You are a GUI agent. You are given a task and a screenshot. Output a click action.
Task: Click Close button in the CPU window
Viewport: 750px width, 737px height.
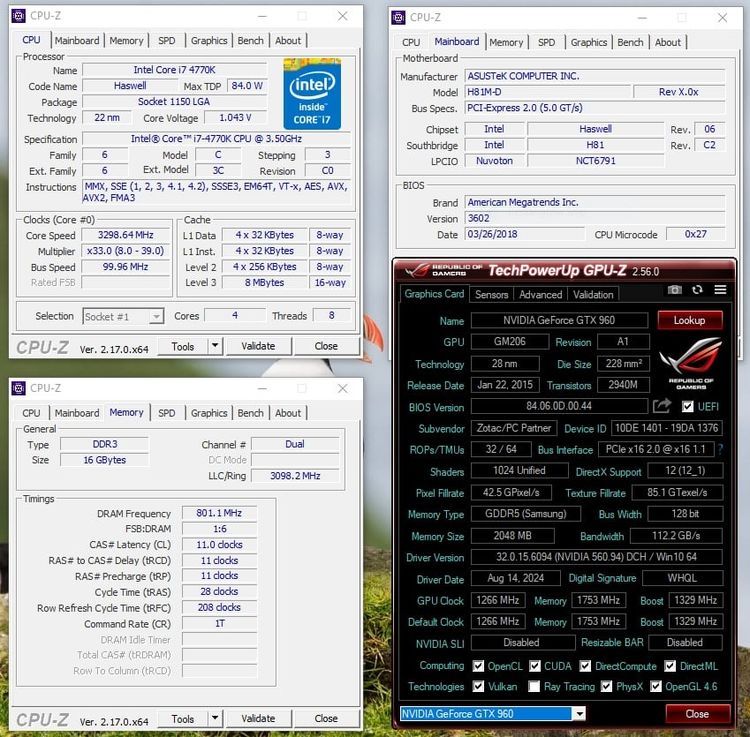[326, 346]
